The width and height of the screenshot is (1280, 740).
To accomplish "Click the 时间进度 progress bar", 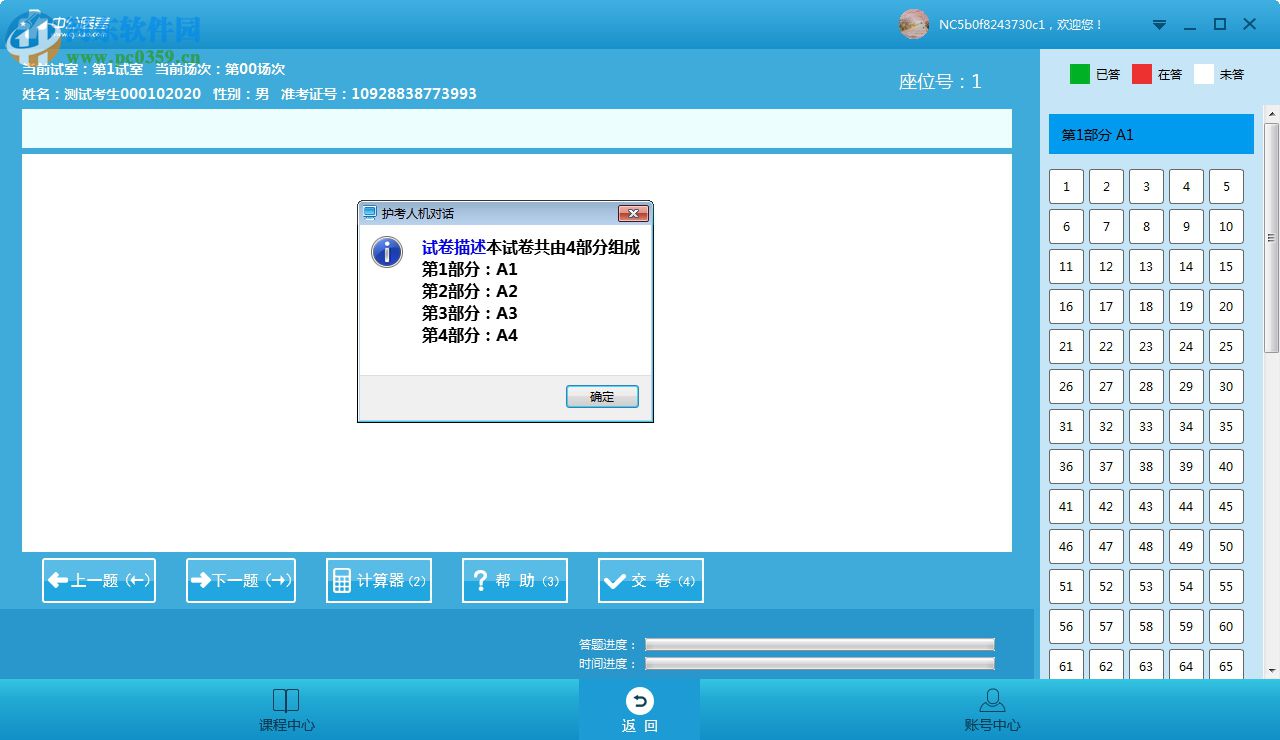I will pyautogui.click(x=820, y=664).
